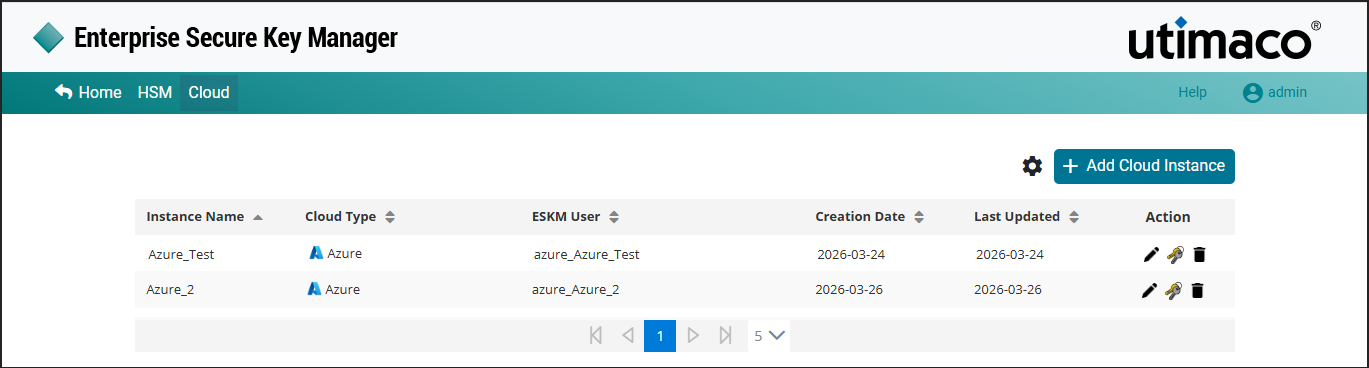Image resolution: width=1369 pixels, height=368 pixels.
Task: Click the Azure_Test last updated date cell
Action: pyautogui.click(x=1010, y=255)
